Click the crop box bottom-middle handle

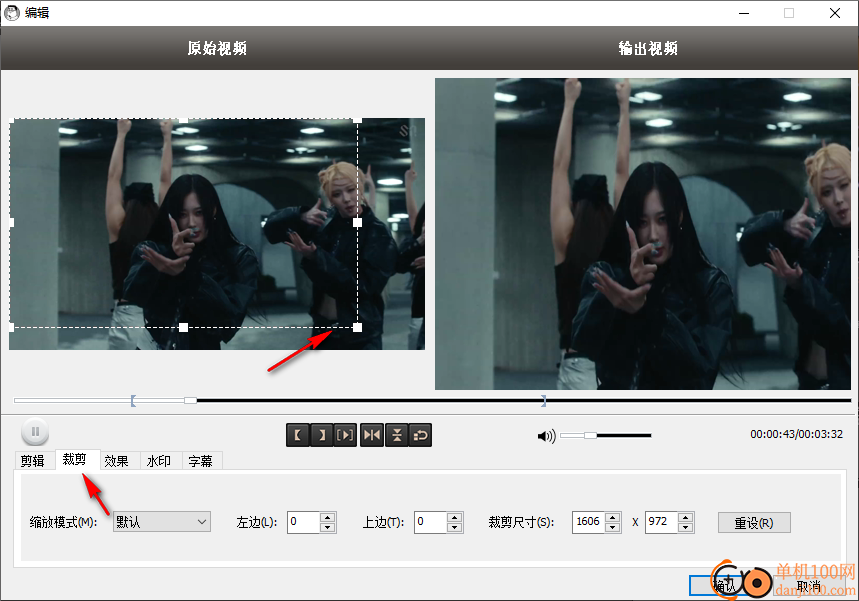coord(184,328)
